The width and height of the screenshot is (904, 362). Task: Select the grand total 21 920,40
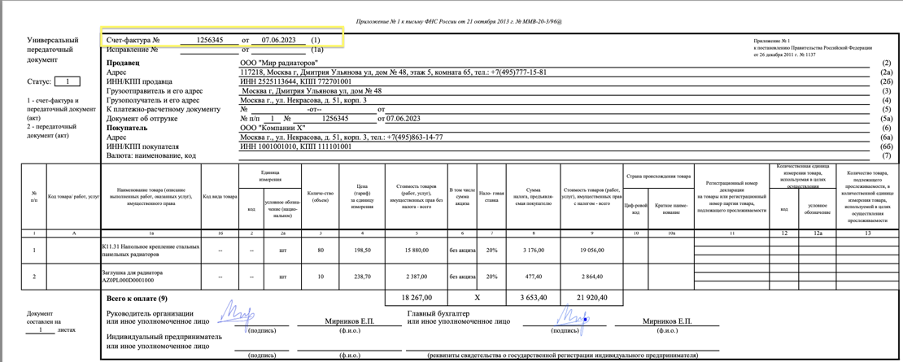[x=592, y=297]
